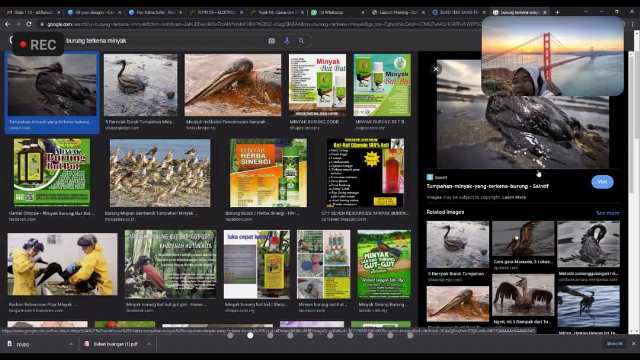Expand options chevron for first downloaded file

(71, 344)
